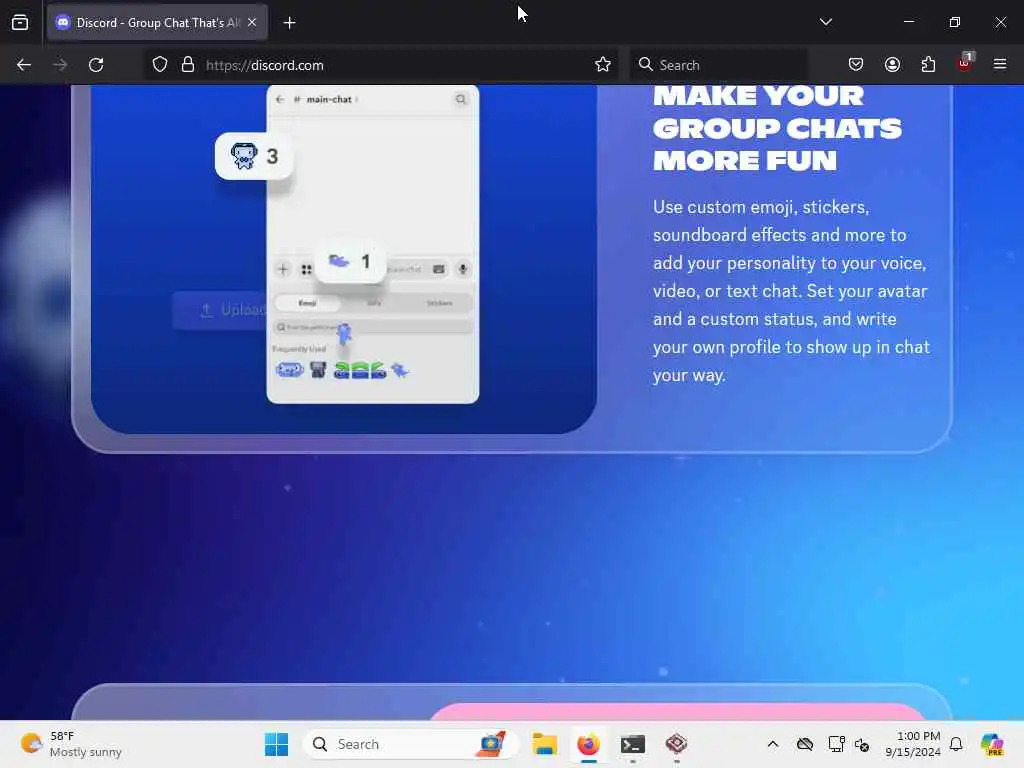
Task: Click the microphone icon in mockup chat bar
Action: pos(462,269)
